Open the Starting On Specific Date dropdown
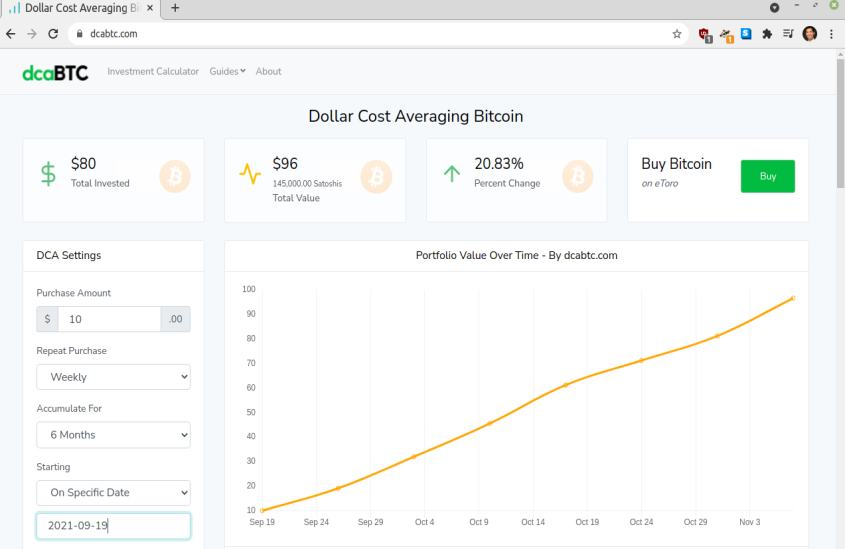This screenshot has height=549, width=845. (x=113, y=492)
